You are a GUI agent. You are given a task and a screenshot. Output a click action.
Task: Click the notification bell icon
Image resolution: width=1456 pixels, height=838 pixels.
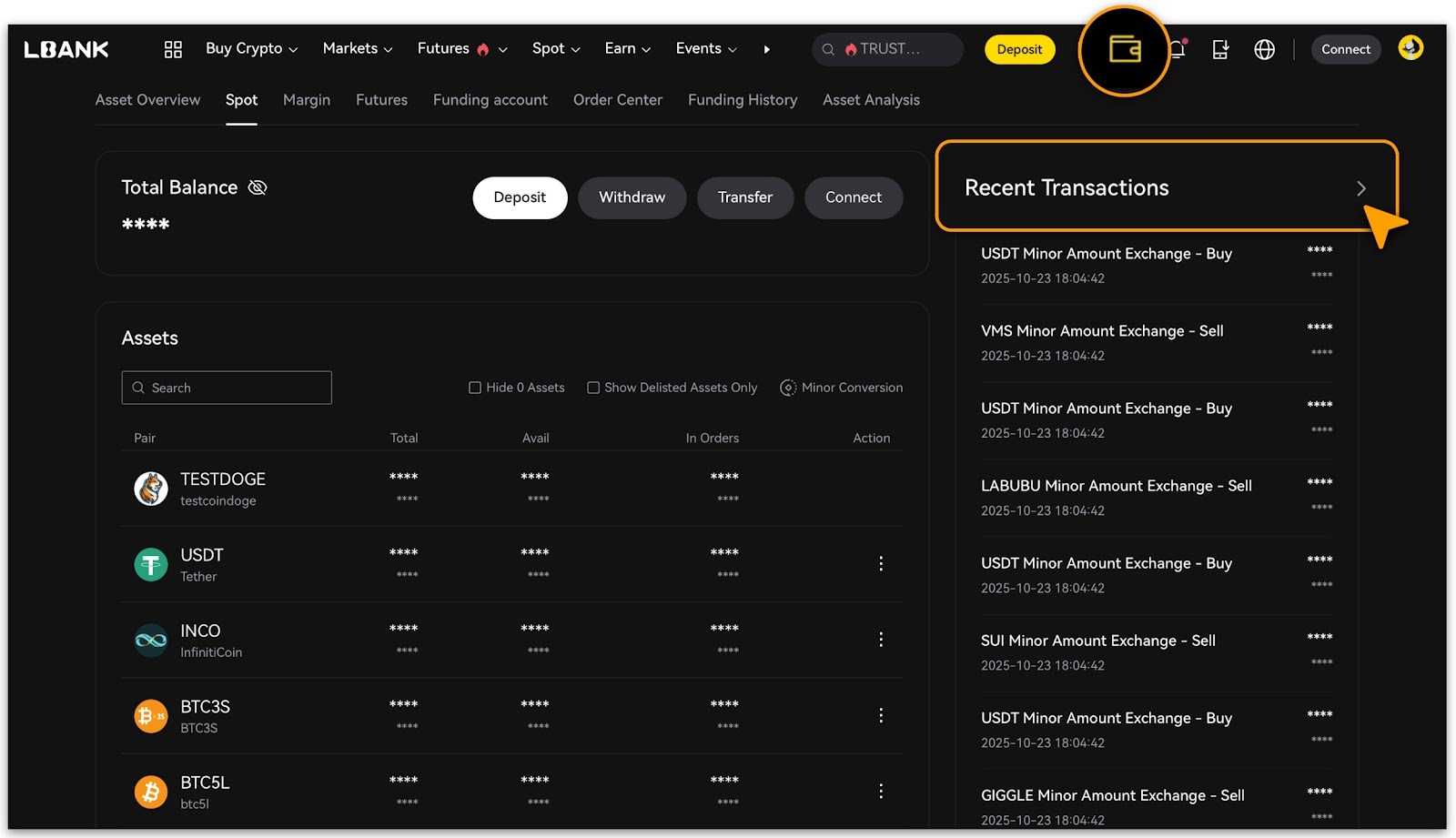pos(1178,49)
